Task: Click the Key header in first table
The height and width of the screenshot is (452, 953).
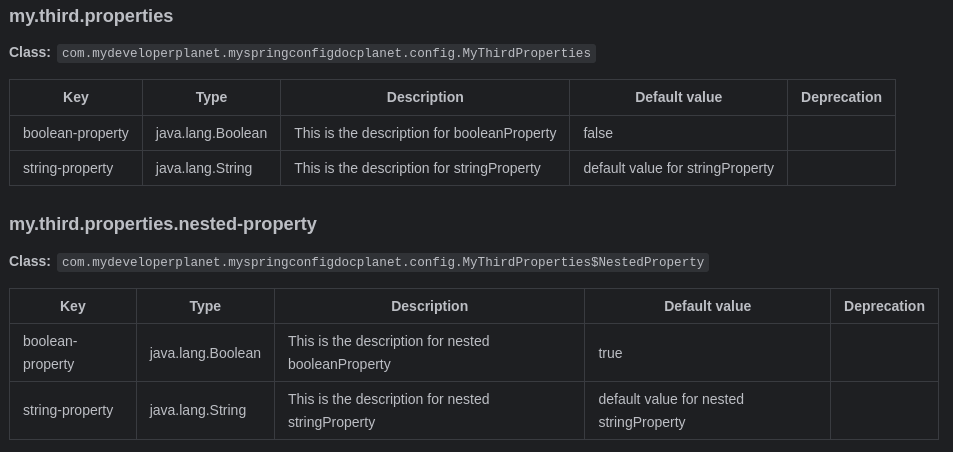Action: [x=76, y=97]
